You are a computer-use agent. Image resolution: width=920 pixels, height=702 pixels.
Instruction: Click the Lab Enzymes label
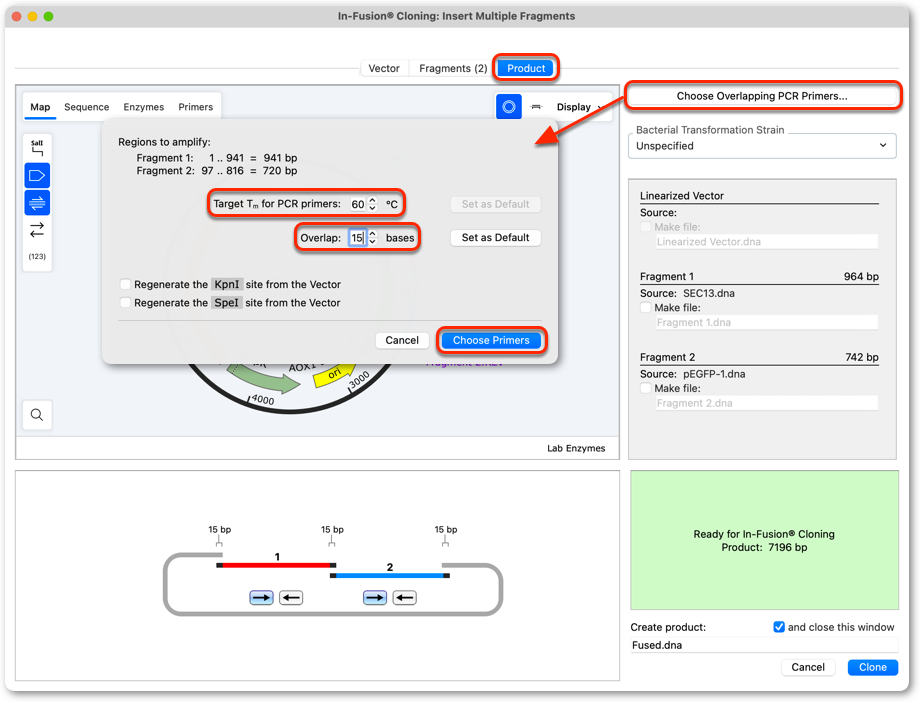tap(576, 448)
